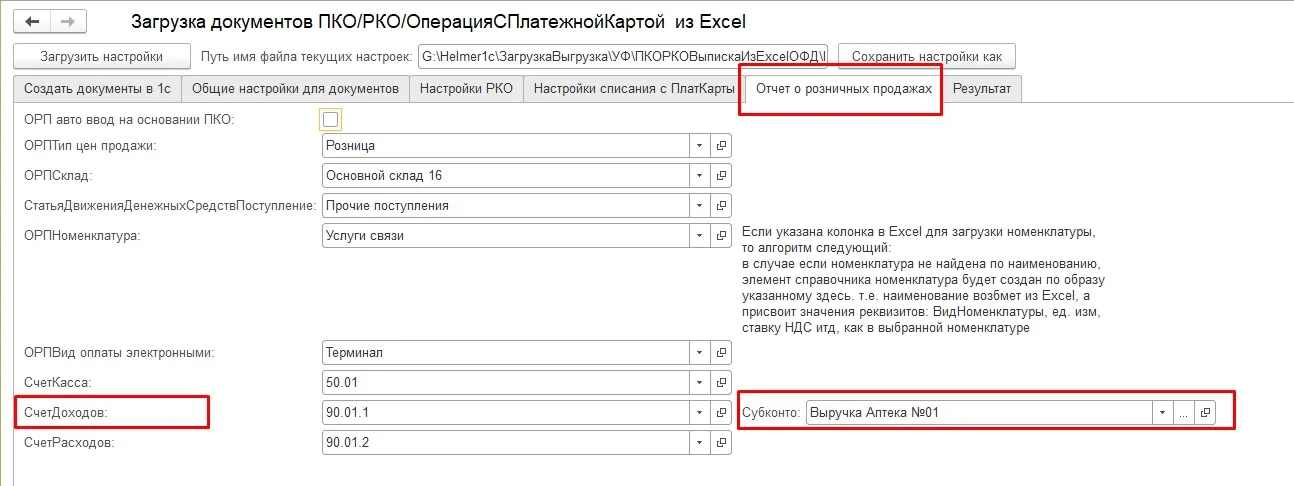Expand the СчетРасходов dropdown arrow
The width and height of the screenshot is (1294, 486).
point(700,441)
